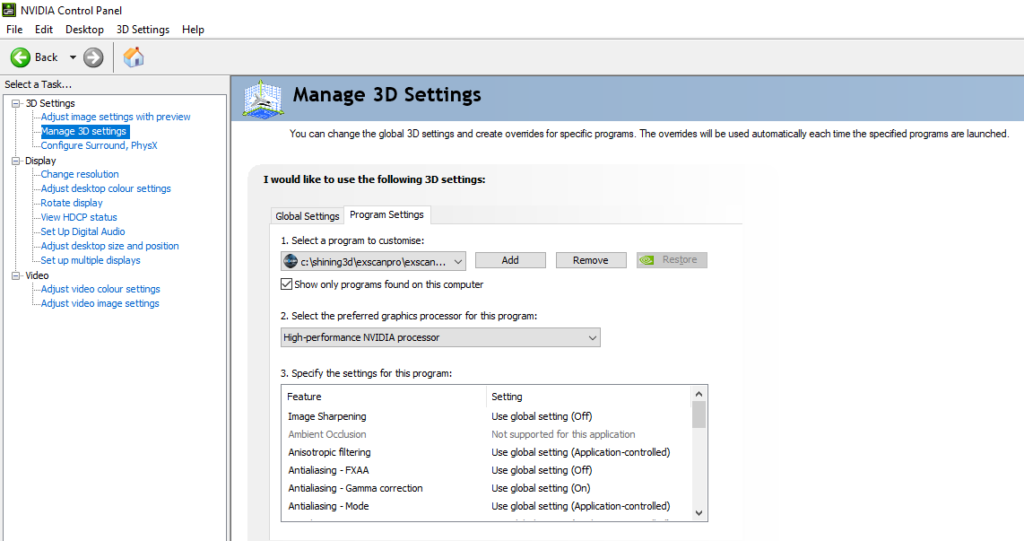Screen dimensions: 1024x541
Task: Open the Back history dropdown arrow
Action: pos(72,57)
